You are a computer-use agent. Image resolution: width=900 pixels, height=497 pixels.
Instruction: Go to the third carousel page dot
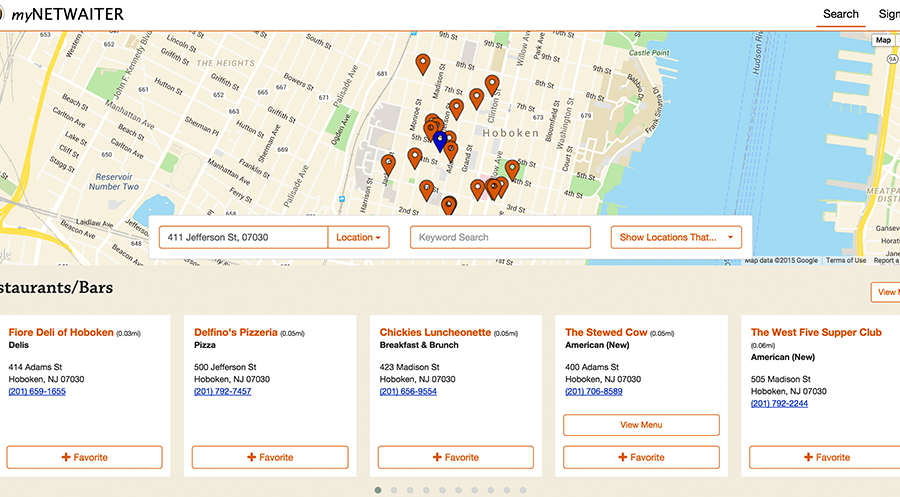(410, 490)
